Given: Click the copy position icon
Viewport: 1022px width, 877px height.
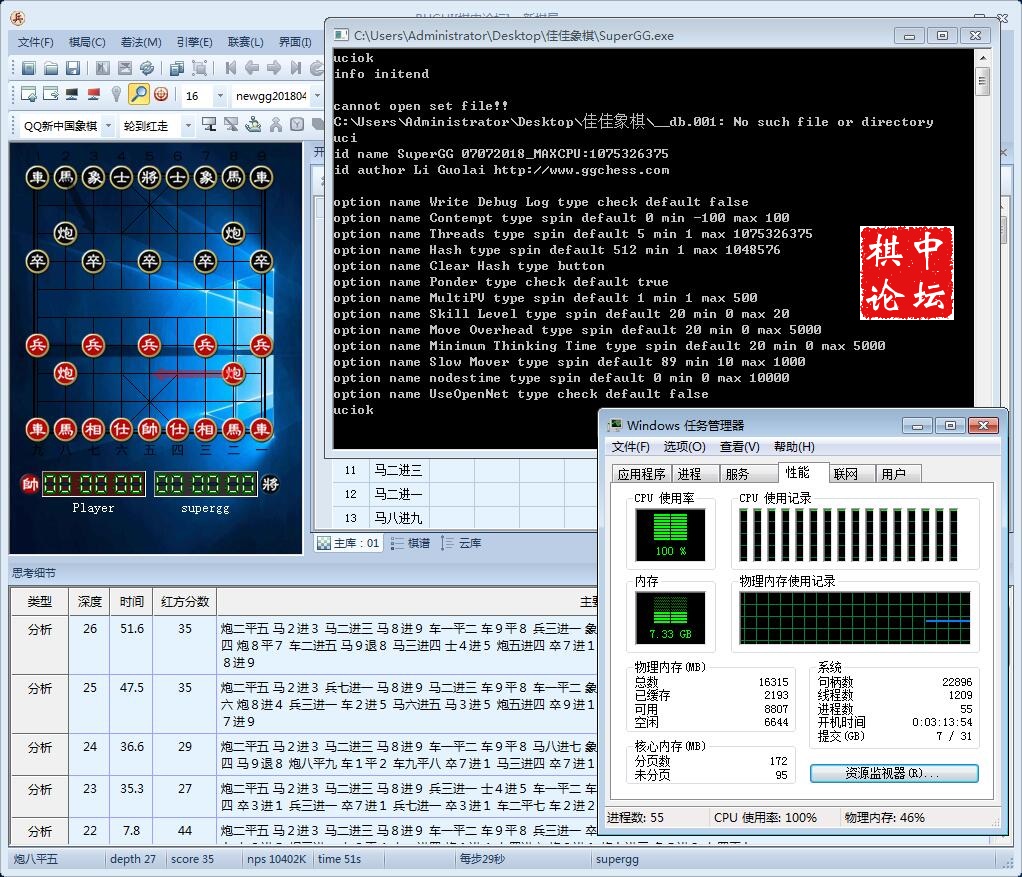Looking at the screenshot, I should point(177,68).
